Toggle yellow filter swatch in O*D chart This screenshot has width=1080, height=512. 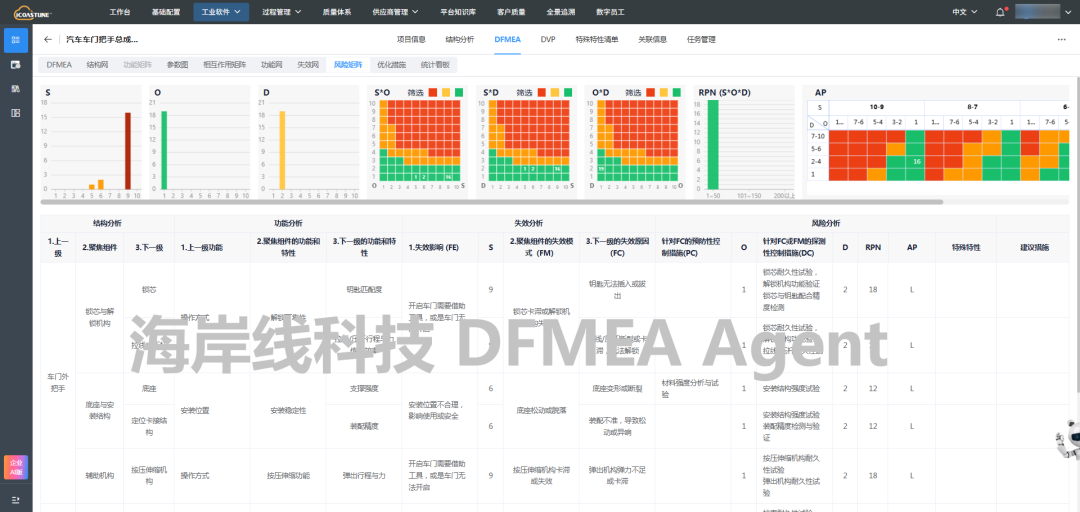click(664, 92)
